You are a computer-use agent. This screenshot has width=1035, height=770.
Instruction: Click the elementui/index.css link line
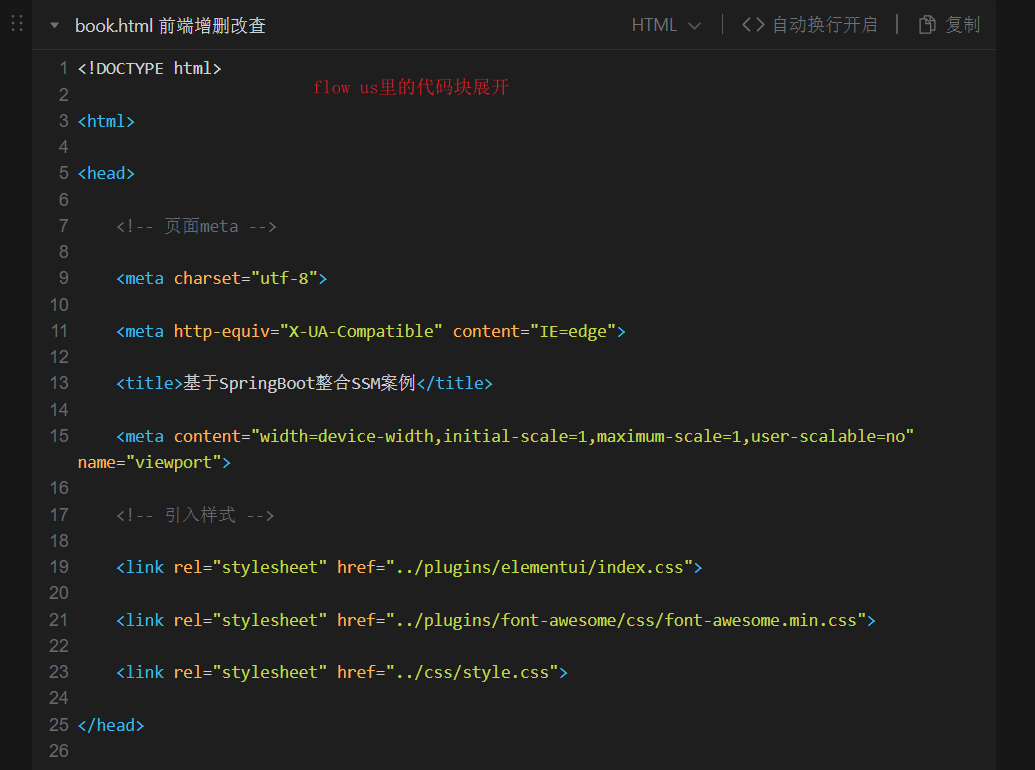tap(409, 567)
